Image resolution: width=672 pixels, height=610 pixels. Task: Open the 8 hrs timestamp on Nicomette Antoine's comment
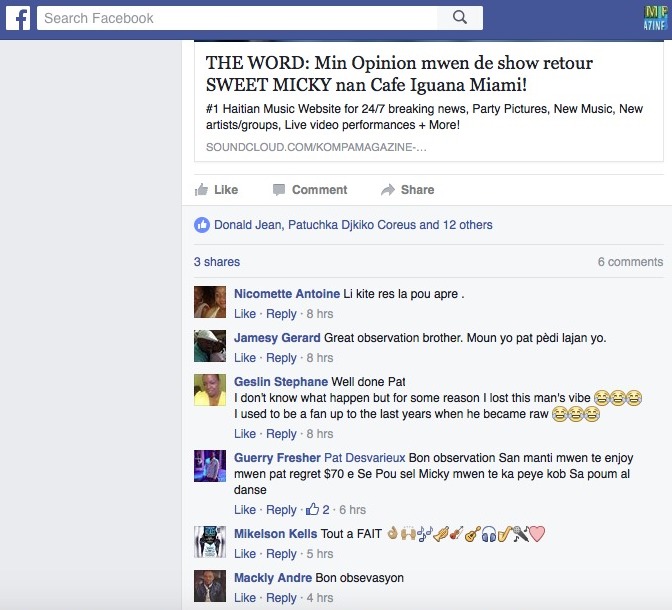(320, 314)
